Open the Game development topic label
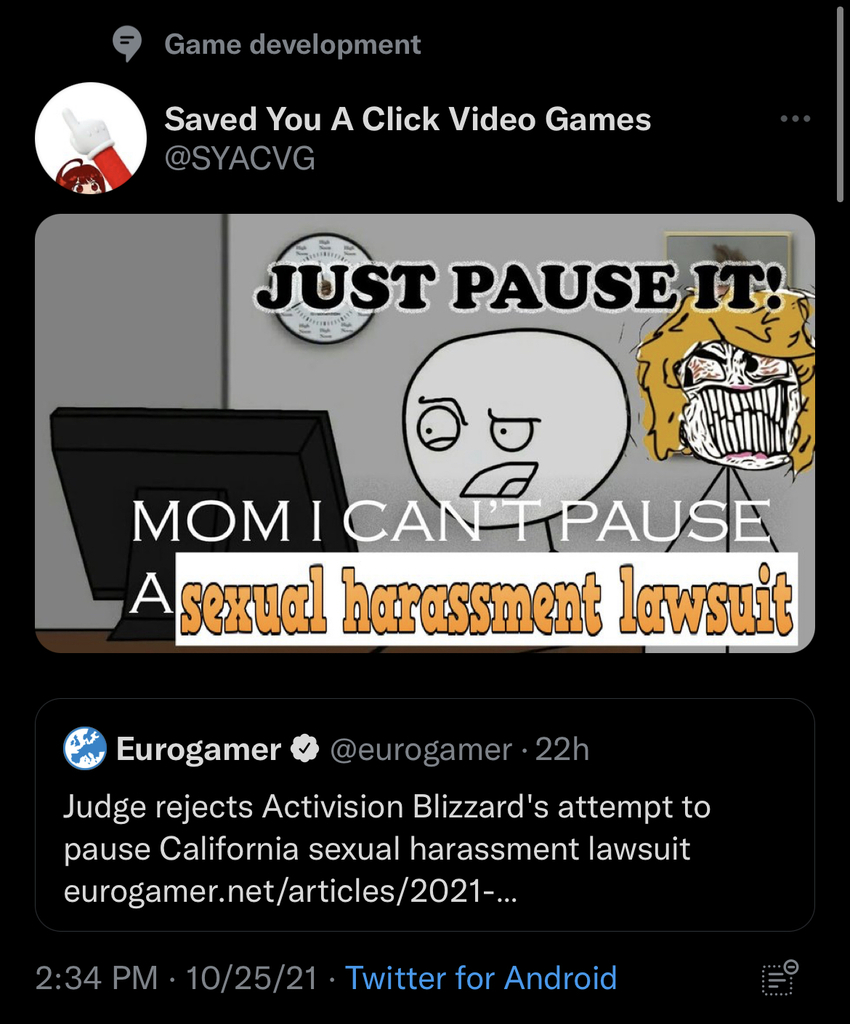Image resolution: width=850 pixels, height=1024 pixels. click(292, 44)
